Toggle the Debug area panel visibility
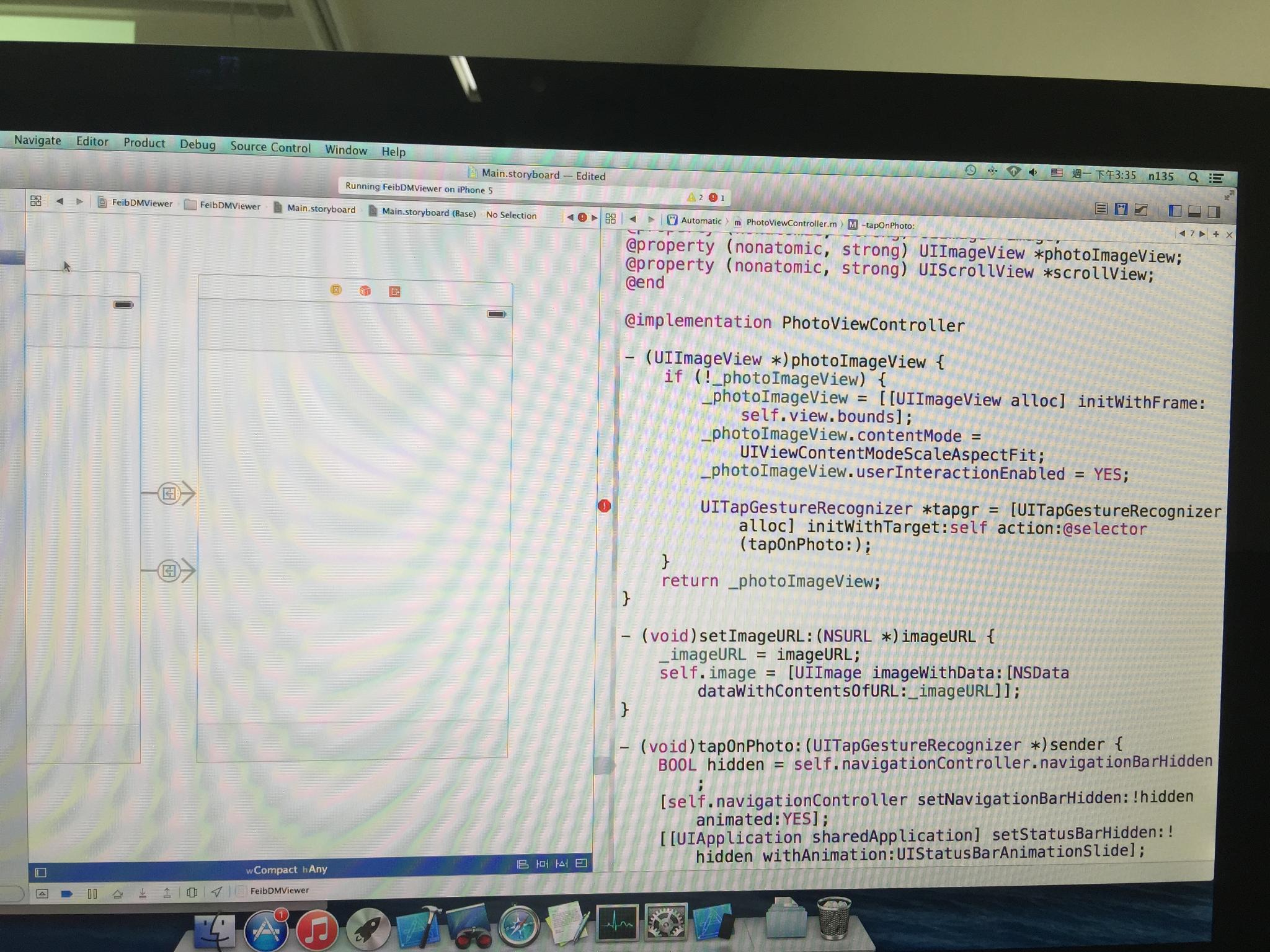This screenshot has height=952, width=1270. (1194, 211)
